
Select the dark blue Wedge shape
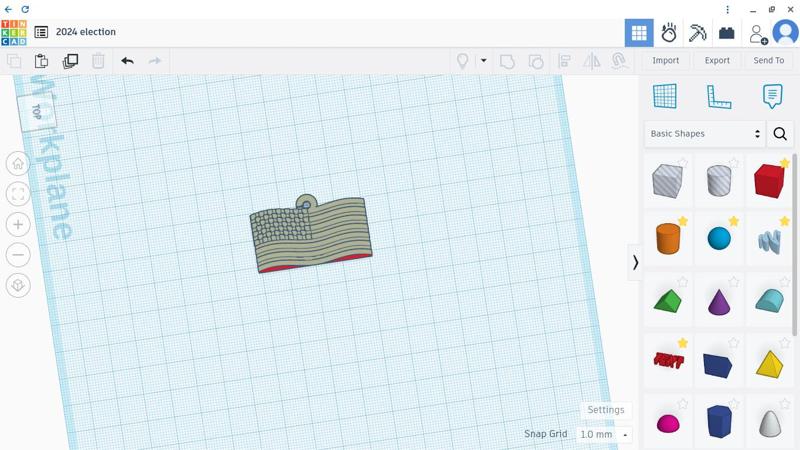tap(719, 364)
